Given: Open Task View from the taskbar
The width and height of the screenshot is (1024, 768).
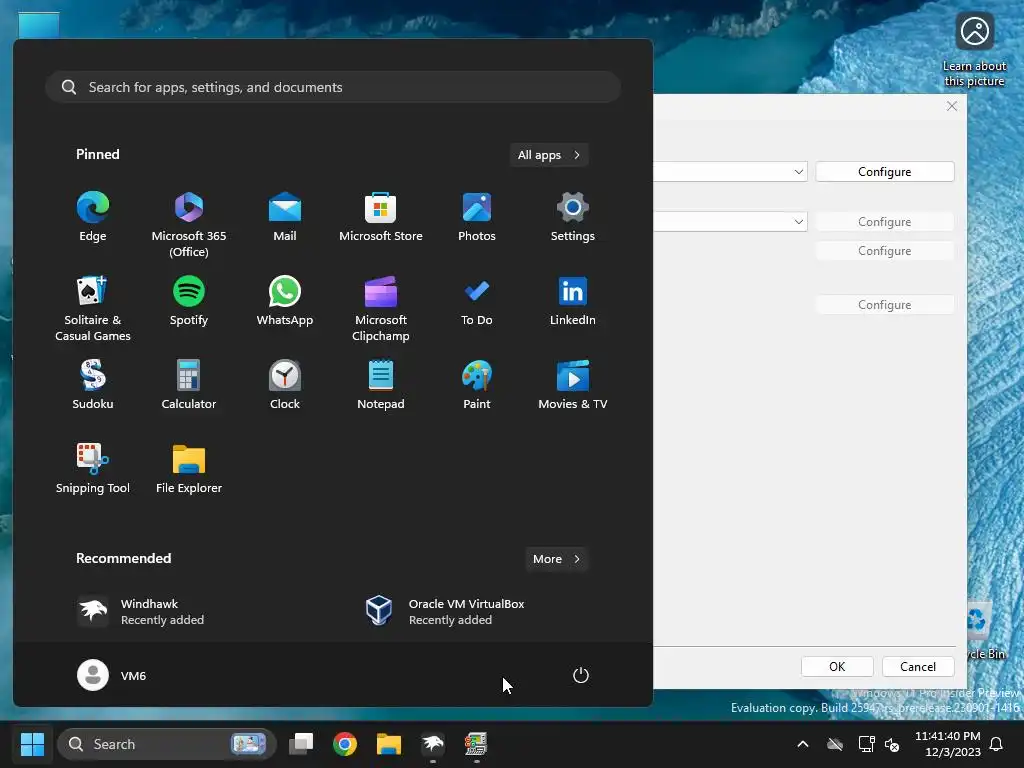Looking at the screenshot, I should coord(301,744).
